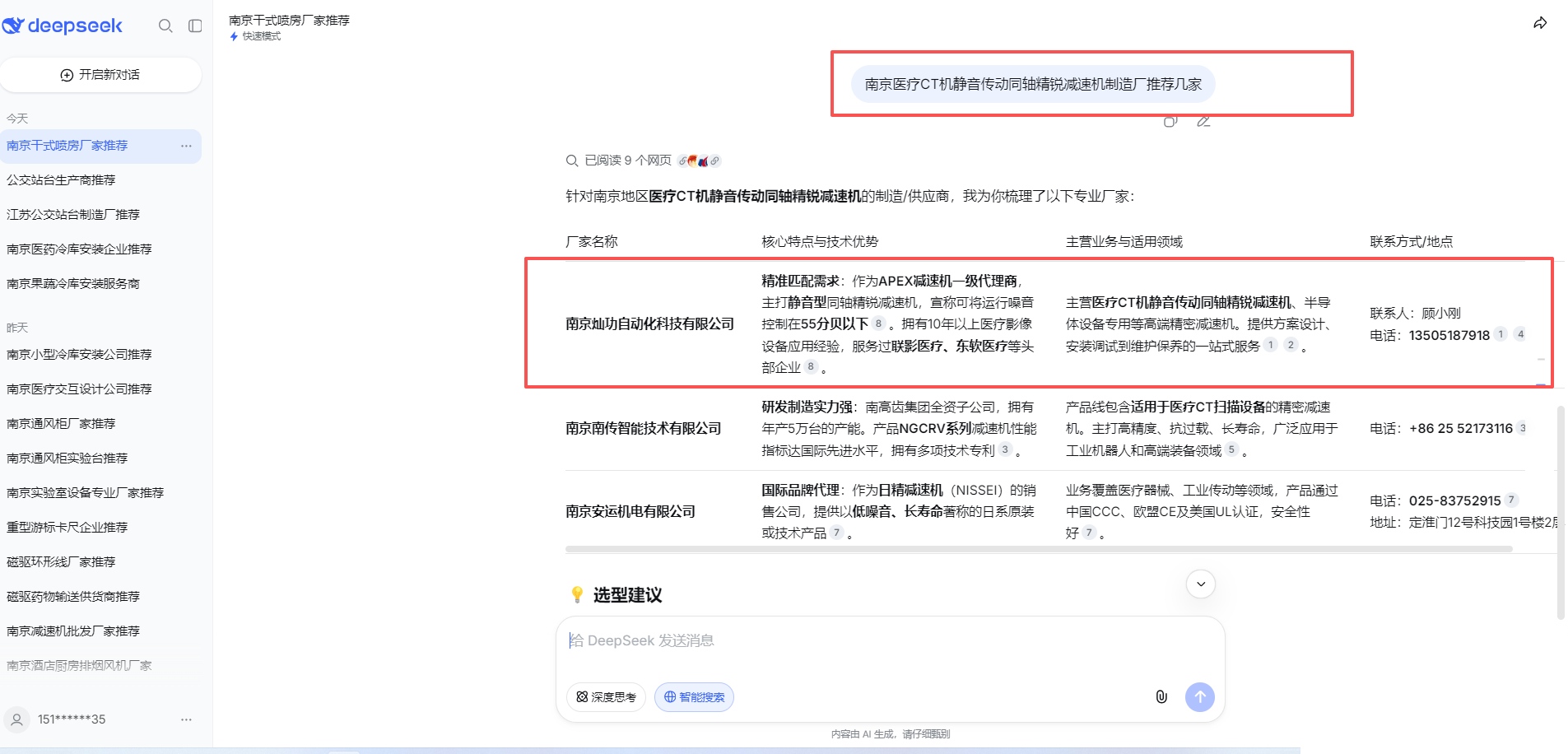Click the phone number +86 25 52173116
Viewport: 1568px width, 754px height.
[1461, 428]
